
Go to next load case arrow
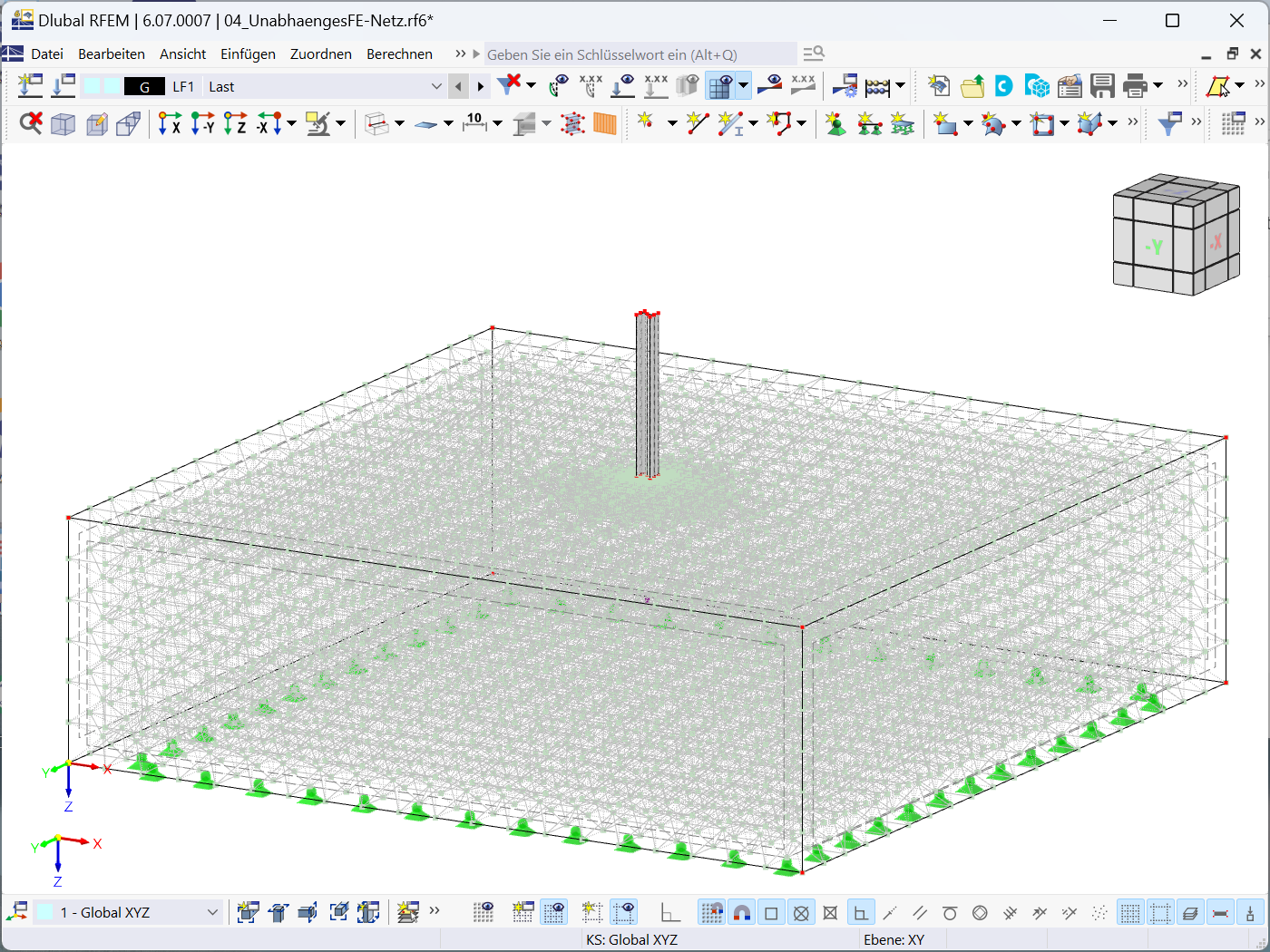(x=481, y=87)
